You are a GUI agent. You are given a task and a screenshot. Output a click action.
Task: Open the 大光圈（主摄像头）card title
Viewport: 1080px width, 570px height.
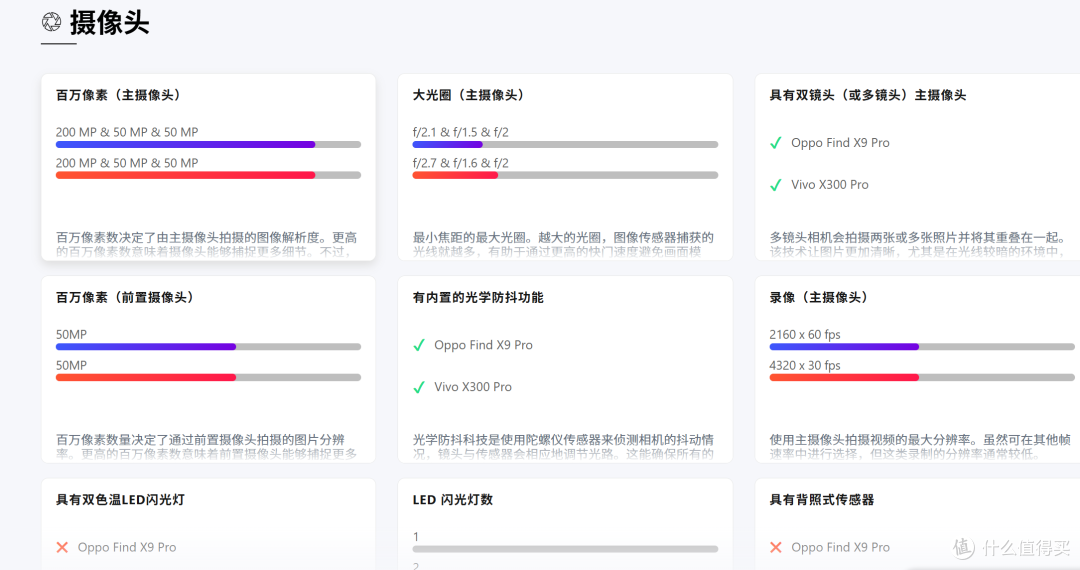coord(468,95)
